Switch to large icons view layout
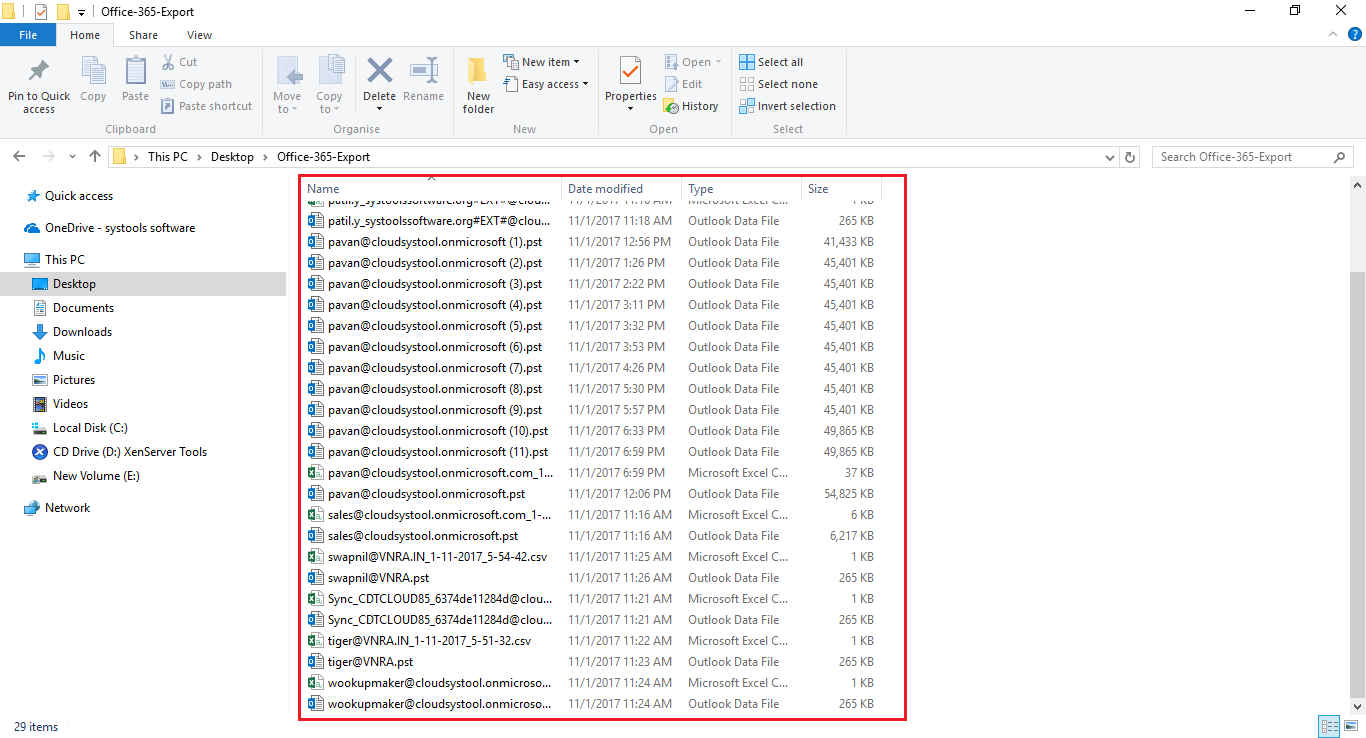Screen dimensions: 1366x738 [x=1351, y=727]
